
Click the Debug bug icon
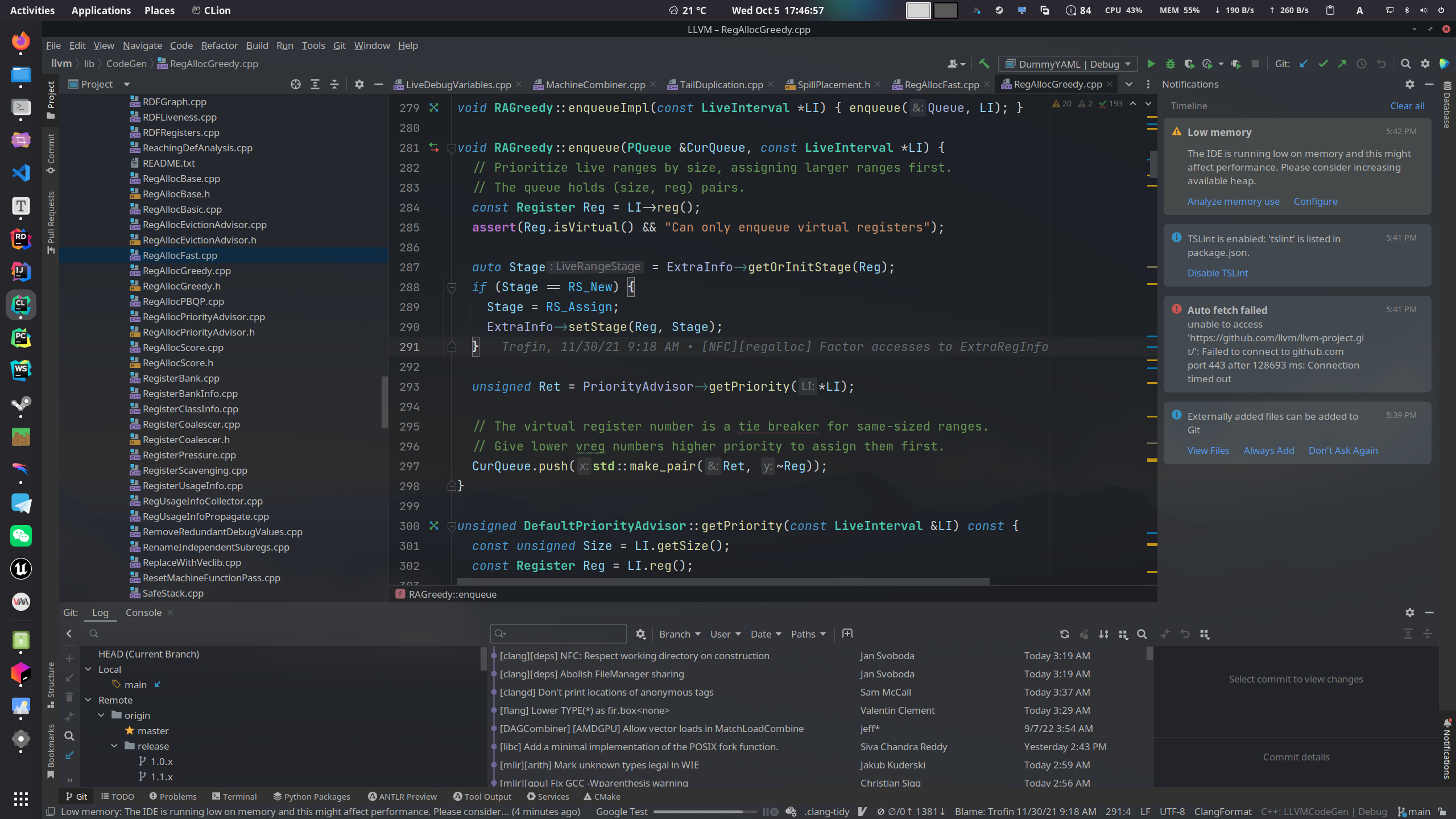pos(1170,64)
